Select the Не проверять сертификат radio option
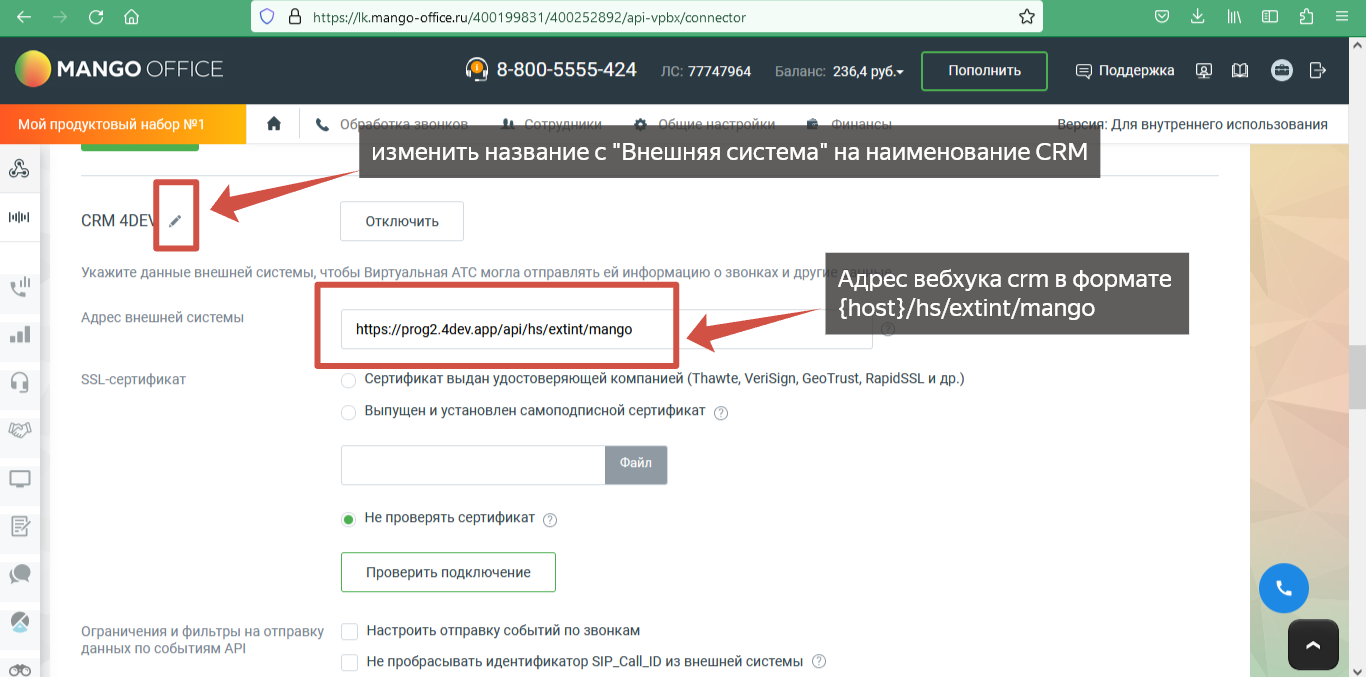 click(x=348, y=519)
